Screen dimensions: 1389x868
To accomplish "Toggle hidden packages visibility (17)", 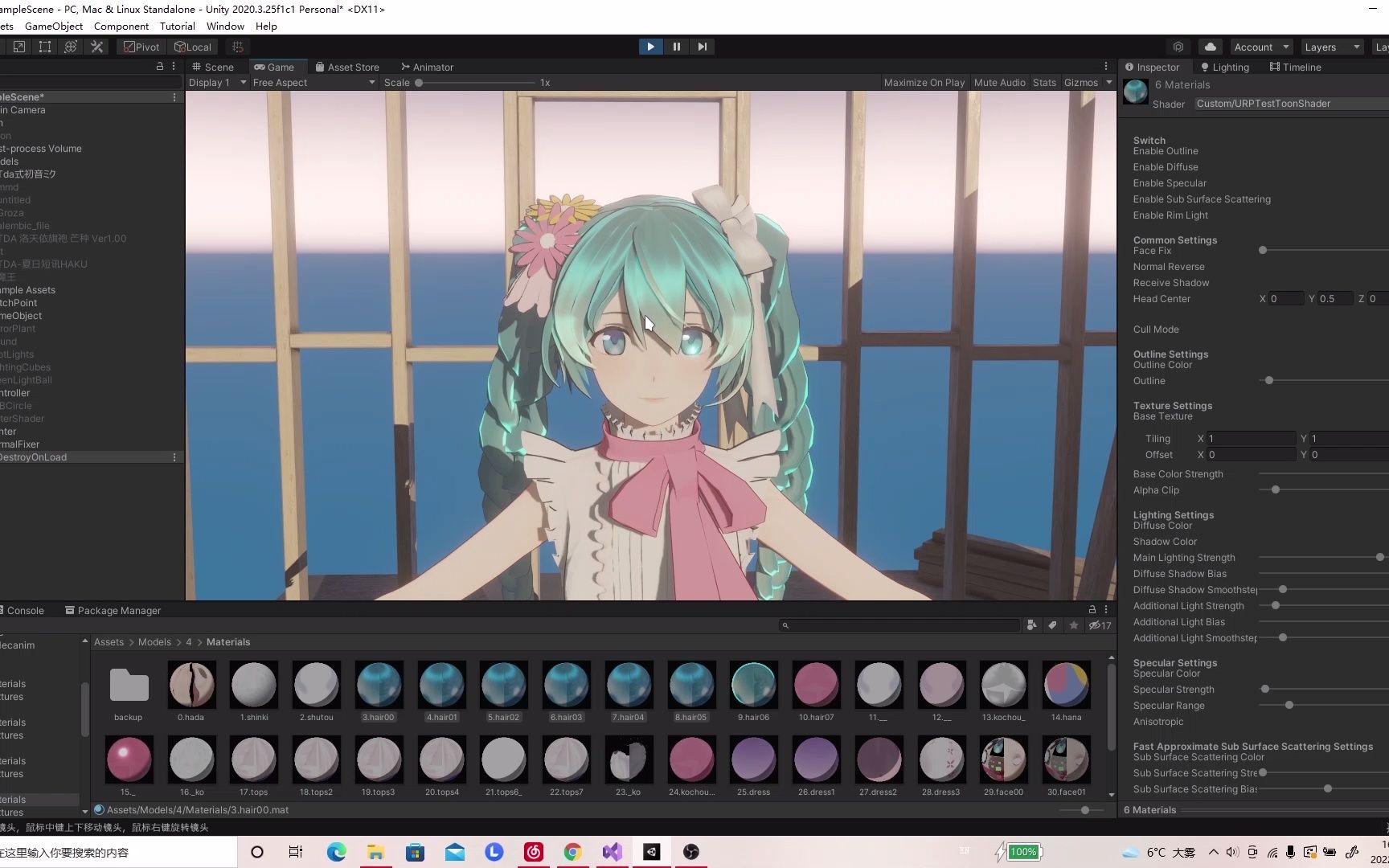I will click(x=1100, y=625).
